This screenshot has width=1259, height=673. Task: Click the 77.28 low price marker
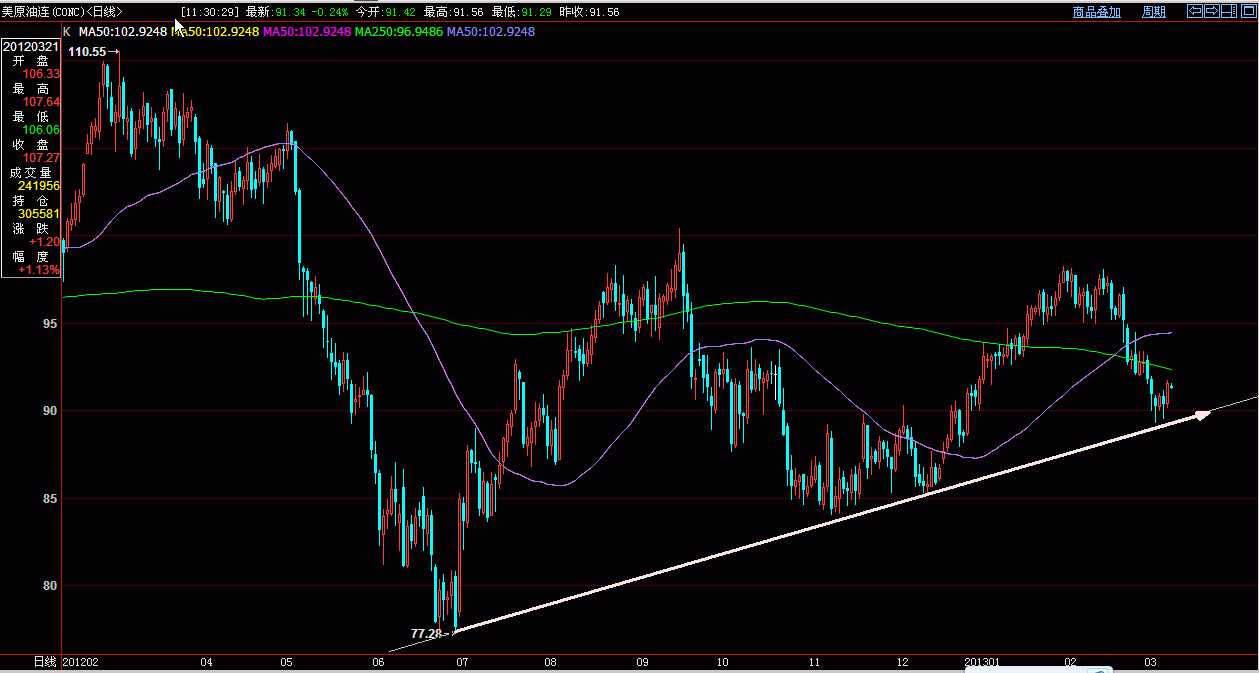pyautogui.click(x=426, y=634)
